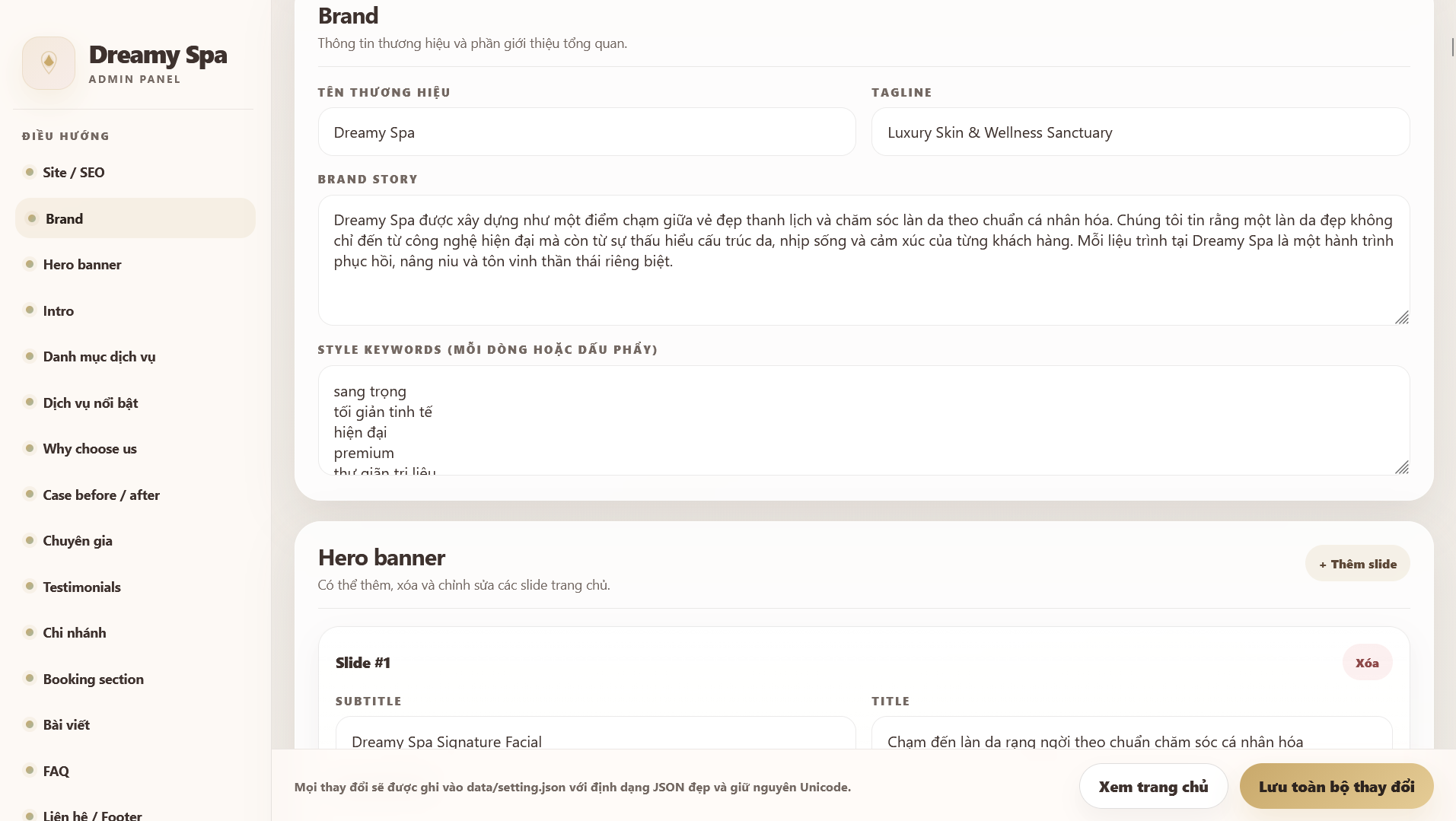Focus the Tagline text field
This screenshot has height=821, width=1456.
pyautogui.click(x=1139, y=132)
